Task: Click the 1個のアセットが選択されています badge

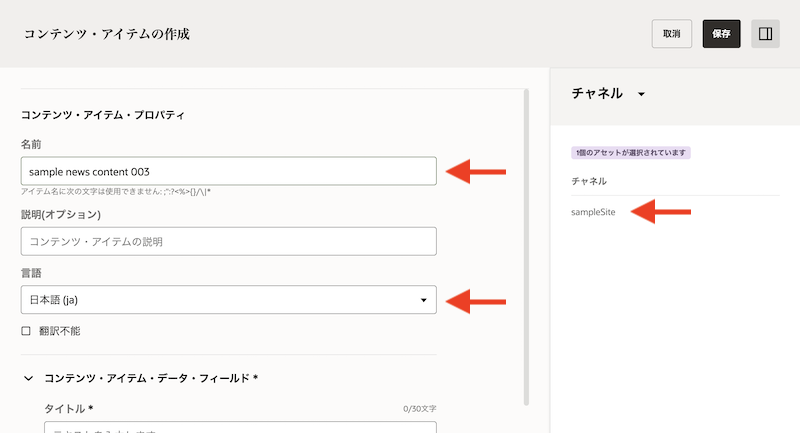Action: [x=631, y=153]
